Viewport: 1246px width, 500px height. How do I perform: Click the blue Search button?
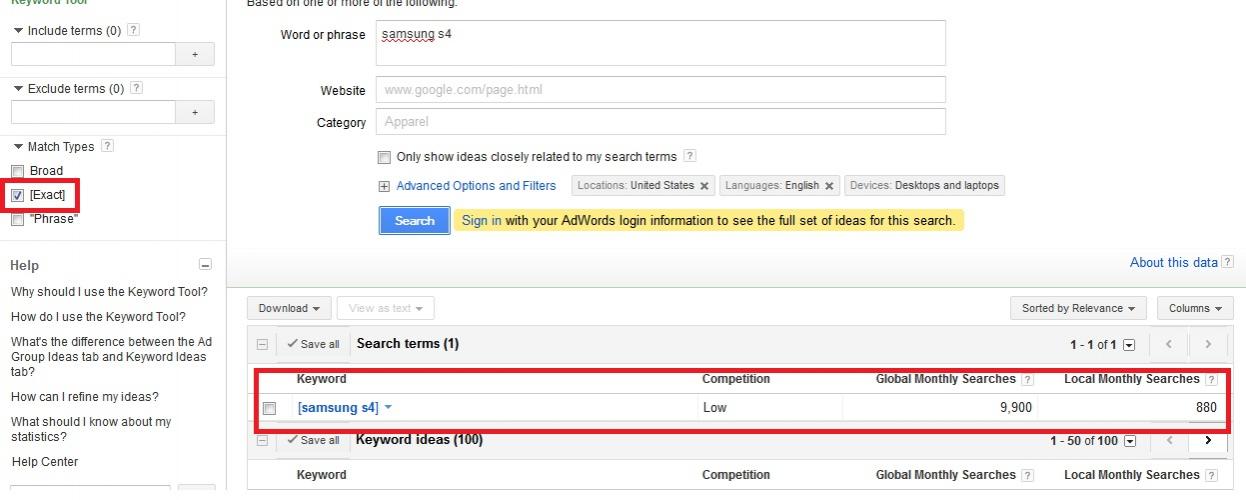coord(414,220)
